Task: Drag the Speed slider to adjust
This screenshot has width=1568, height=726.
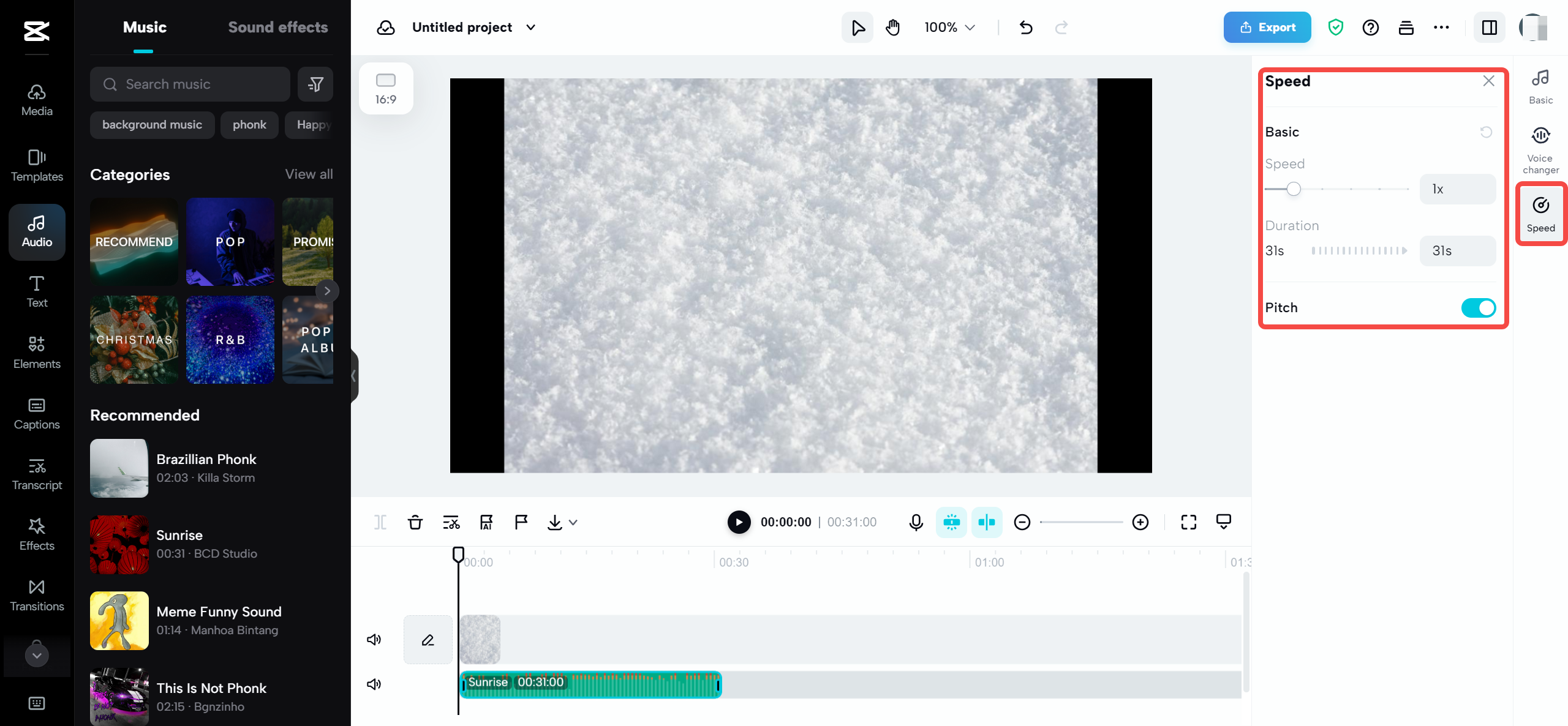Action: coord(1293,189)
